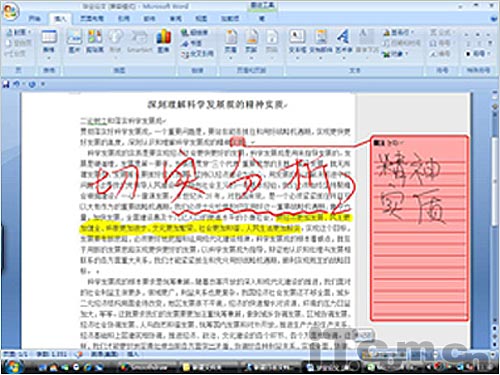The height and width of the screenshot is (375, 500).
Task: Expand the special symbols 符号 dropdown
Action: coord(478,53)
